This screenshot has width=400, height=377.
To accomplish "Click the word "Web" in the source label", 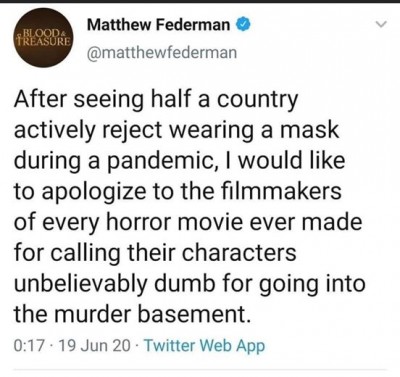I will 217,345.
